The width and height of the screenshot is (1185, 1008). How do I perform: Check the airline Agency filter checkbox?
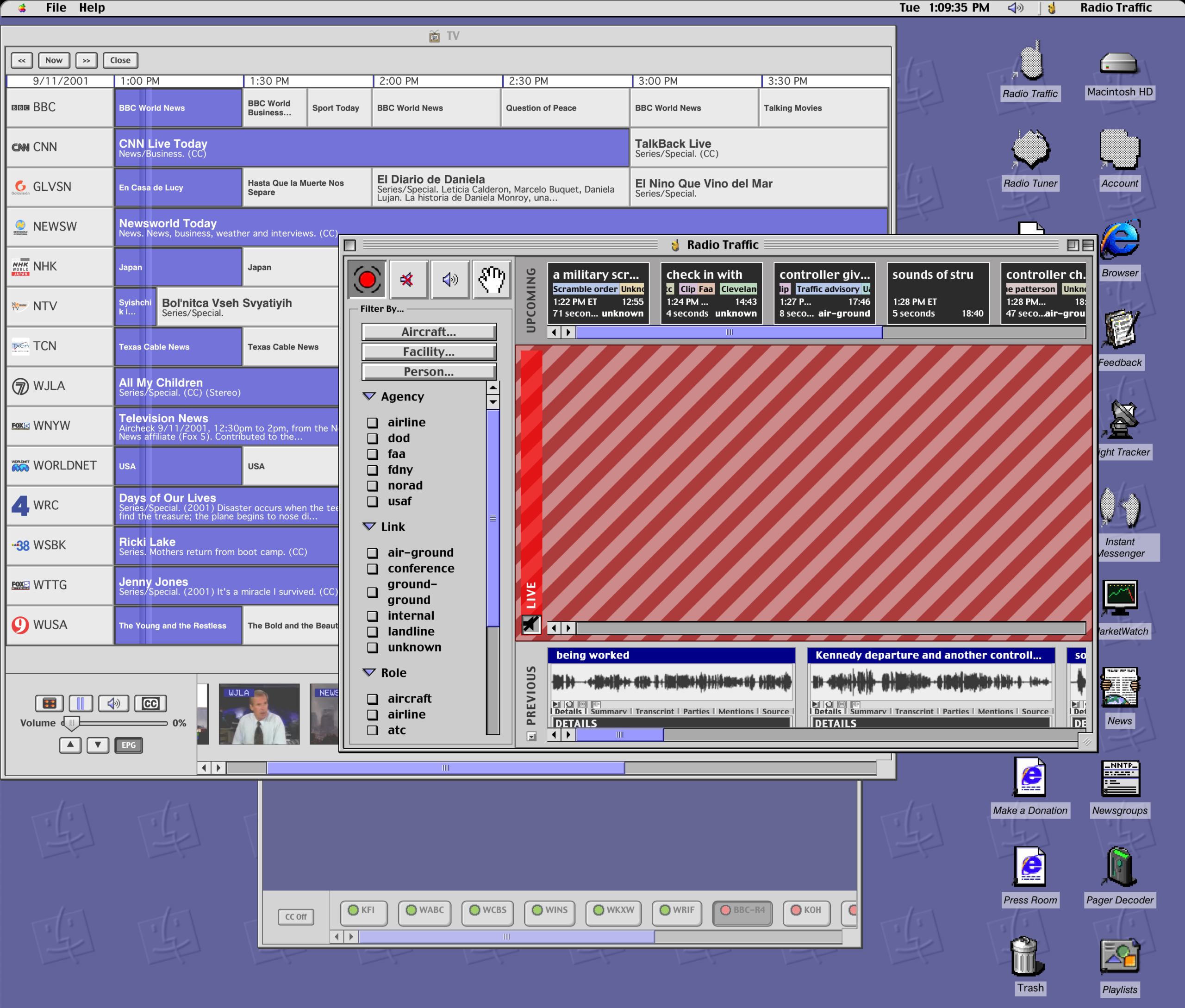[x=373, y=422]
